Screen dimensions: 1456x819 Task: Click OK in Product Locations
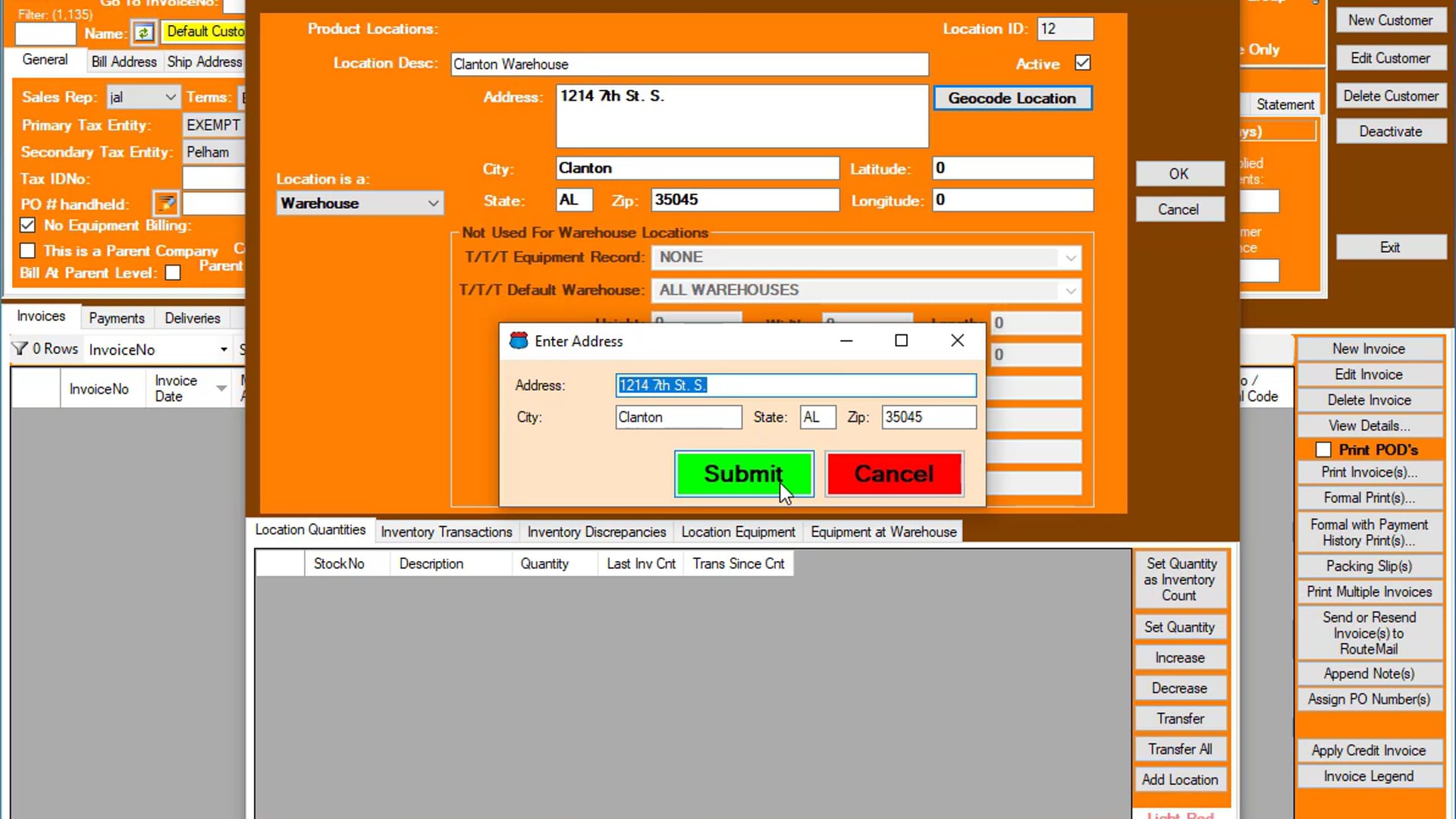click(1179, 174)
